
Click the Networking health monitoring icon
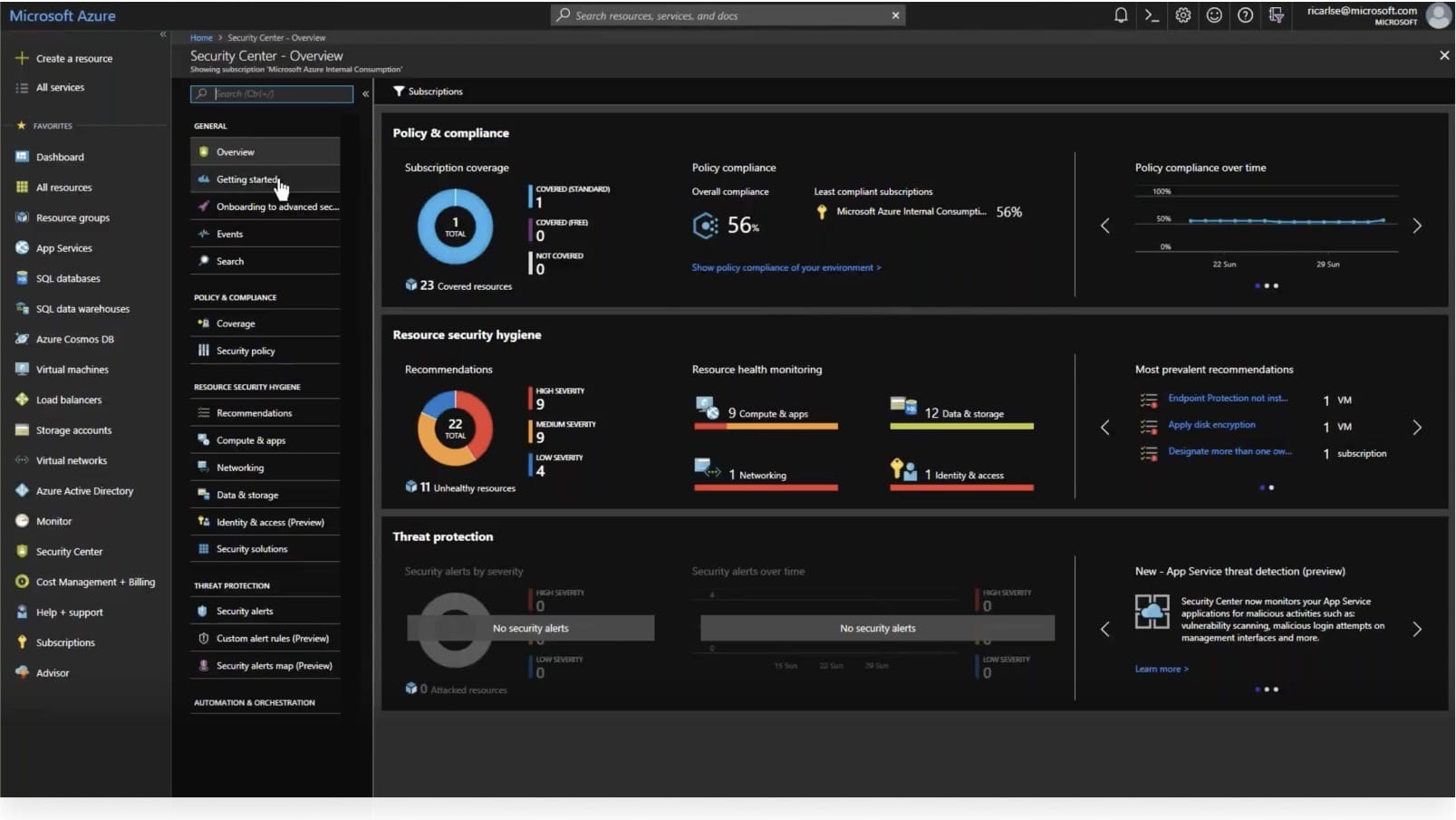(x=708, y=468)
